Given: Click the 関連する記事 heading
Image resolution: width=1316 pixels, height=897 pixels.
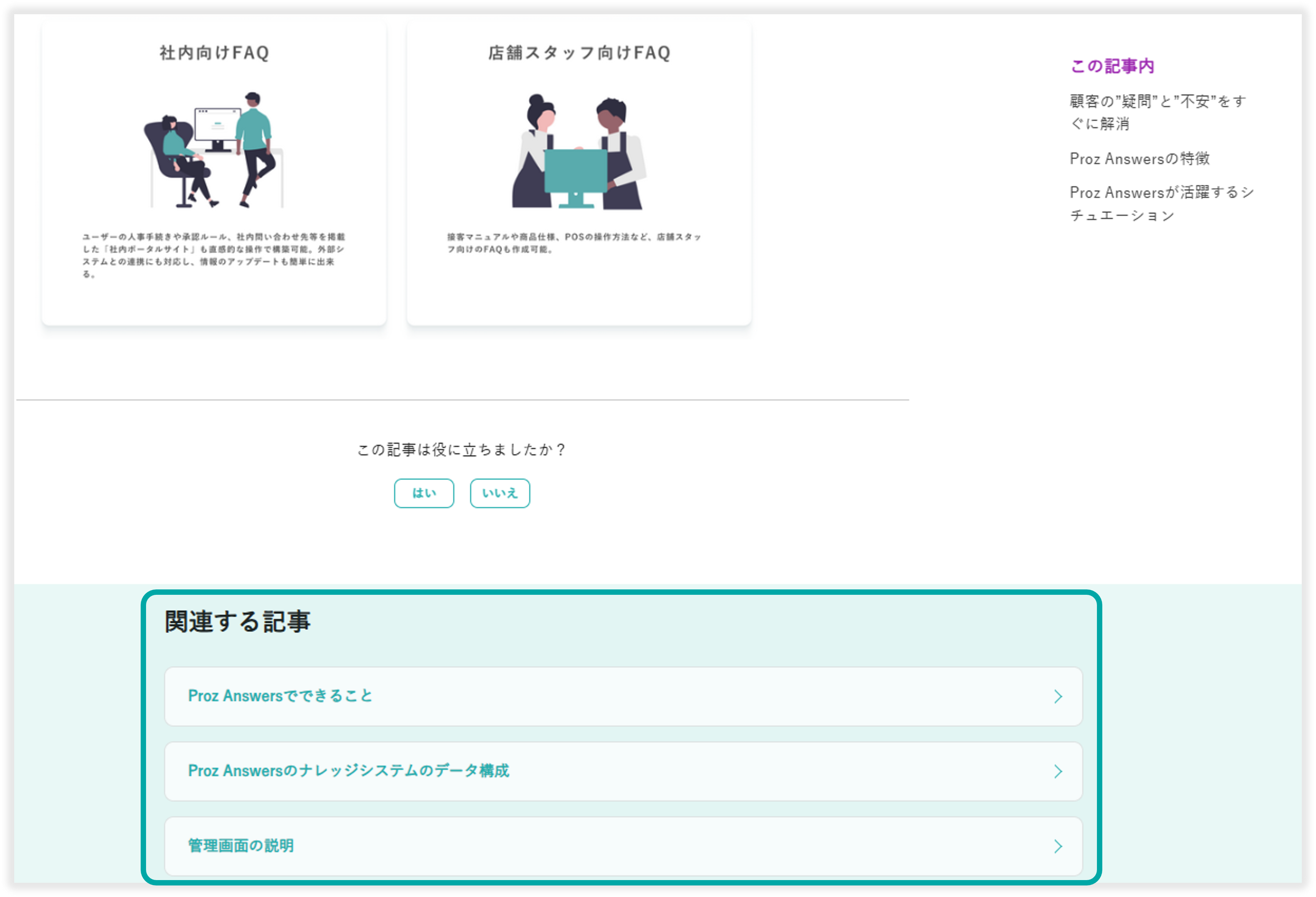Looking at the screenshot, I should coord(237,622).
